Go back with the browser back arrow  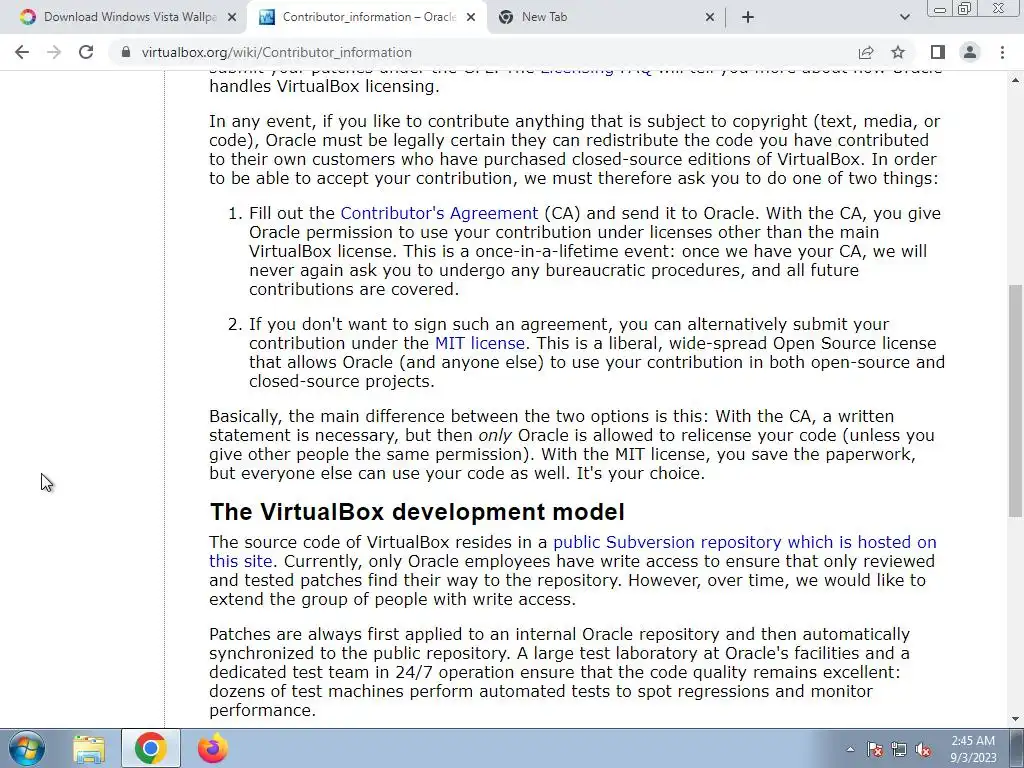(x=22, y=52)
